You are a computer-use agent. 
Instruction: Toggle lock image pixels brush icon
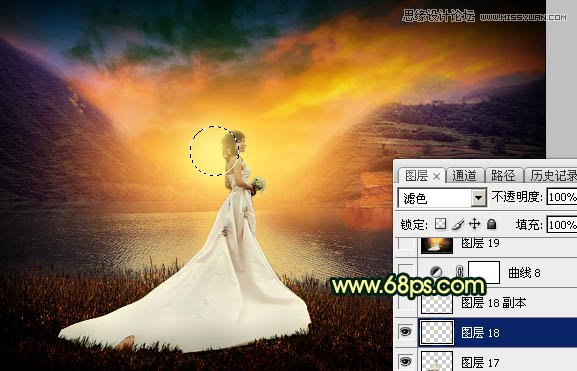pos(458,224)
